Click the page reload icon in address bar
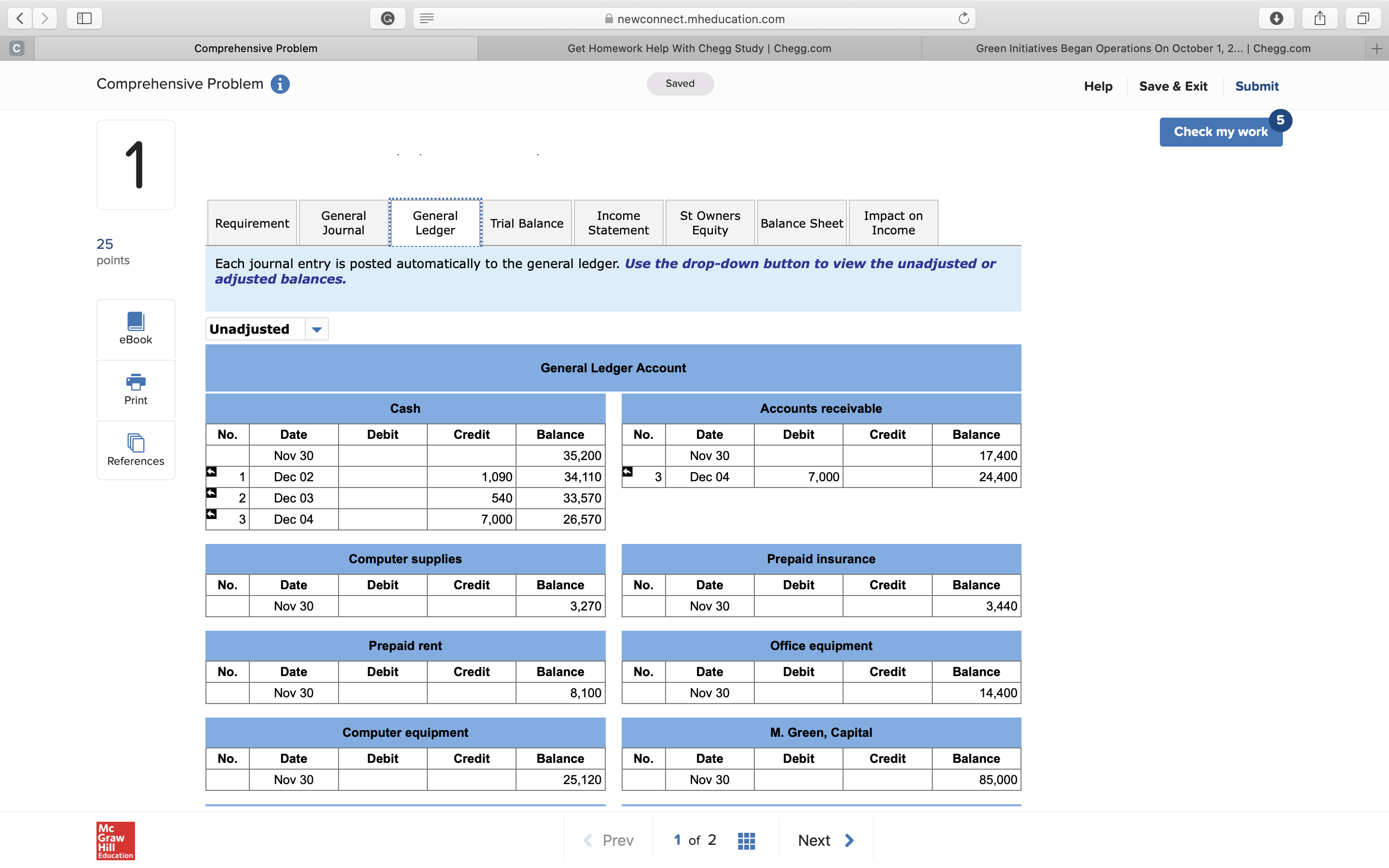Image resolution: width=1389 pixels, height=868 pixels. [964, 18]
